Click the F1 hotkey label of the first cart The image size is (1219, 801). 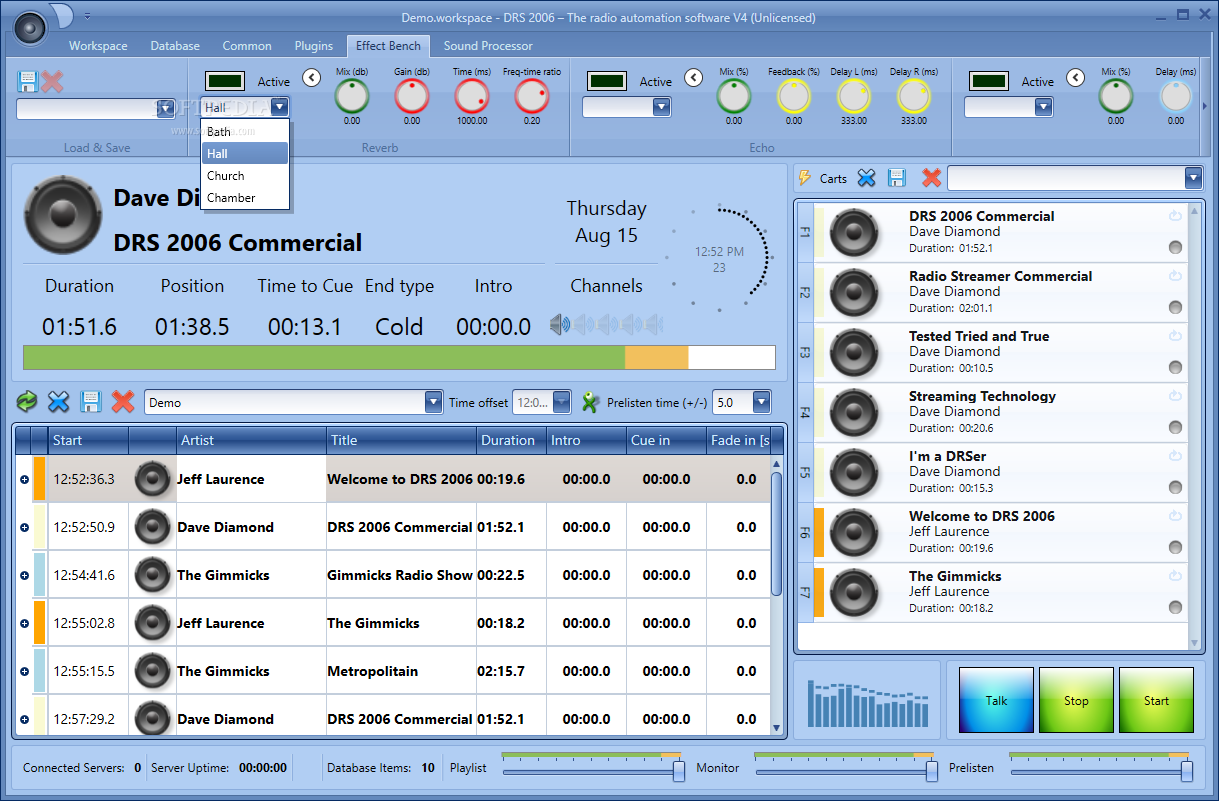805,232
